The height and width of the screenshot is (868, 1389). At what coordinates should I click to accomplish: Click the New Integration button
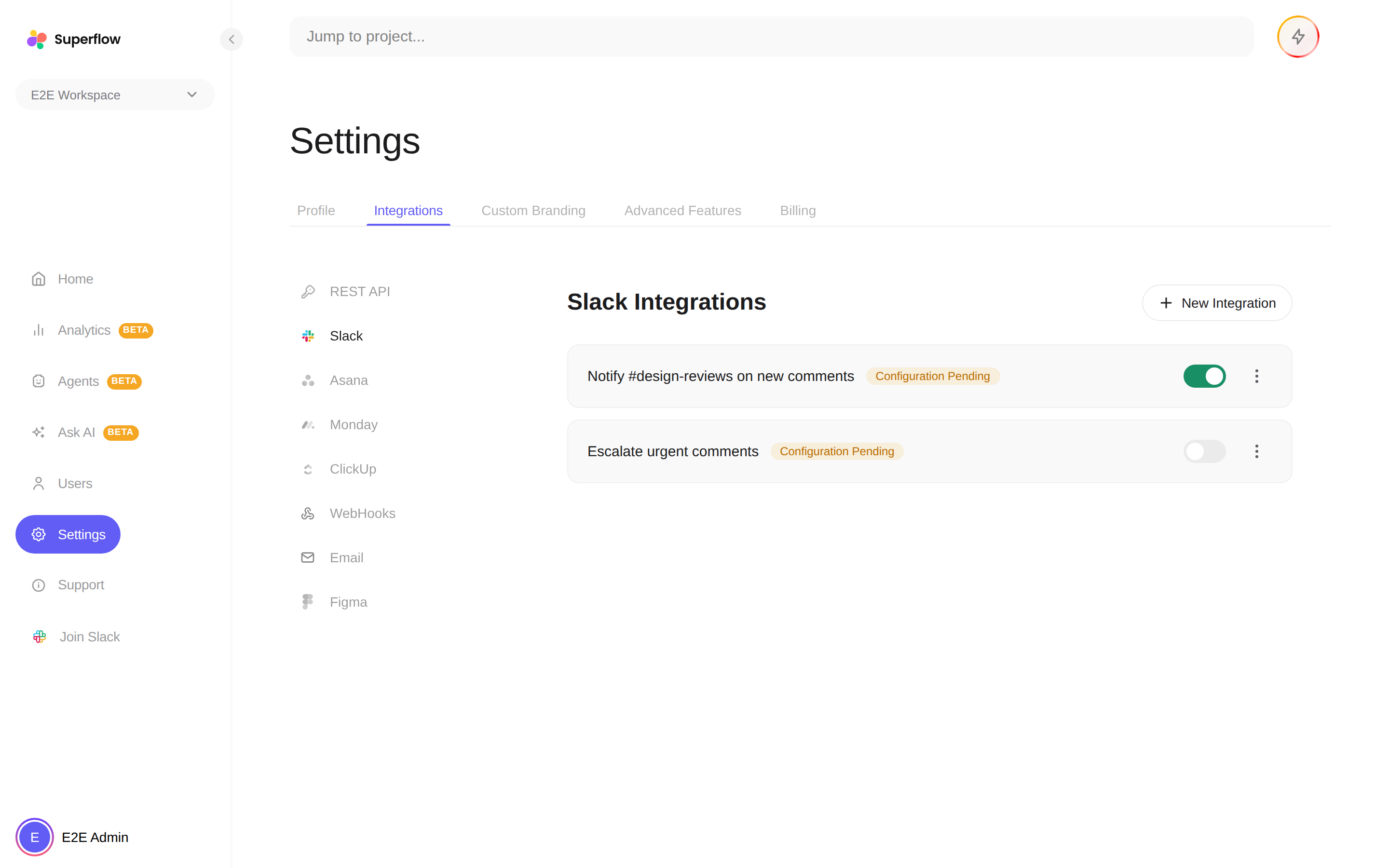pos(1217,303)
